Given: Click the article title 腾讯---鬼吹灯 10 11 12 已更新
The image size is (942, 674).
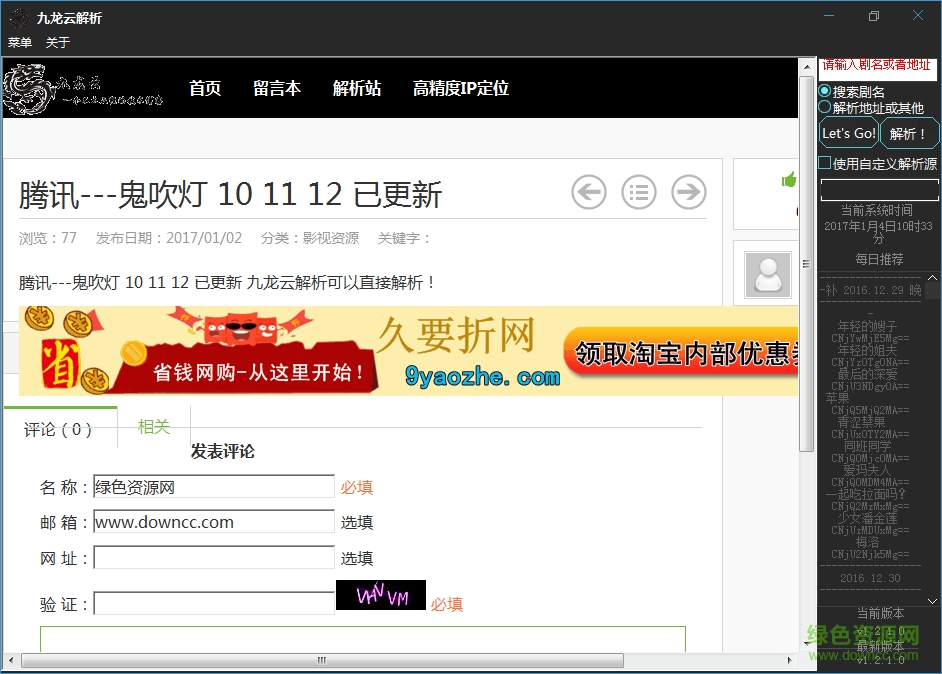Looking at the screenshot, I should [231, 195].
